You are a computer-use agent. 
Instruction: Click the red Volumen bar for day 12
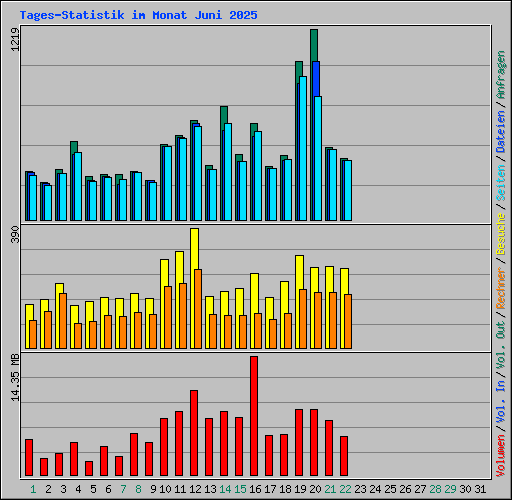tap(194, 433)
